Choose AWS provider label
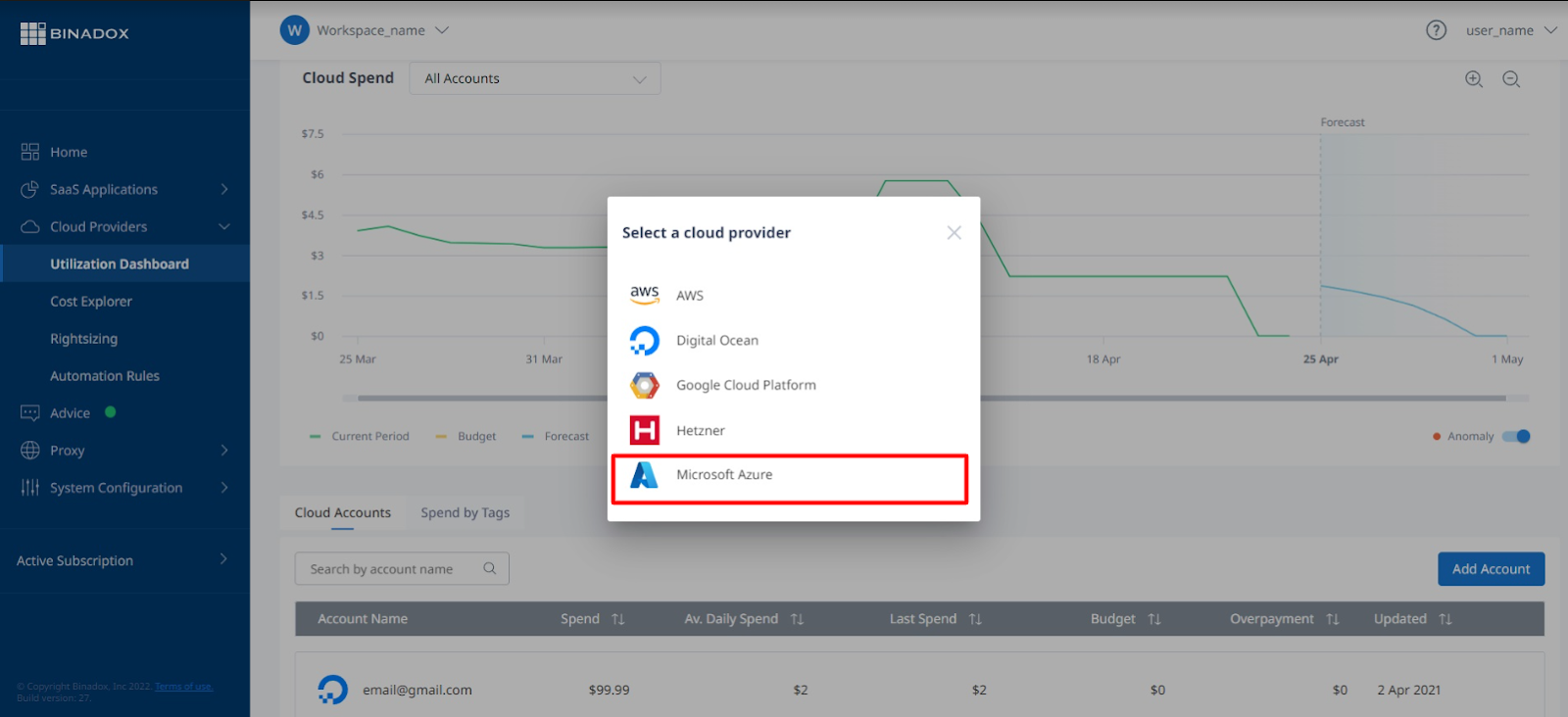 [690, 295]
